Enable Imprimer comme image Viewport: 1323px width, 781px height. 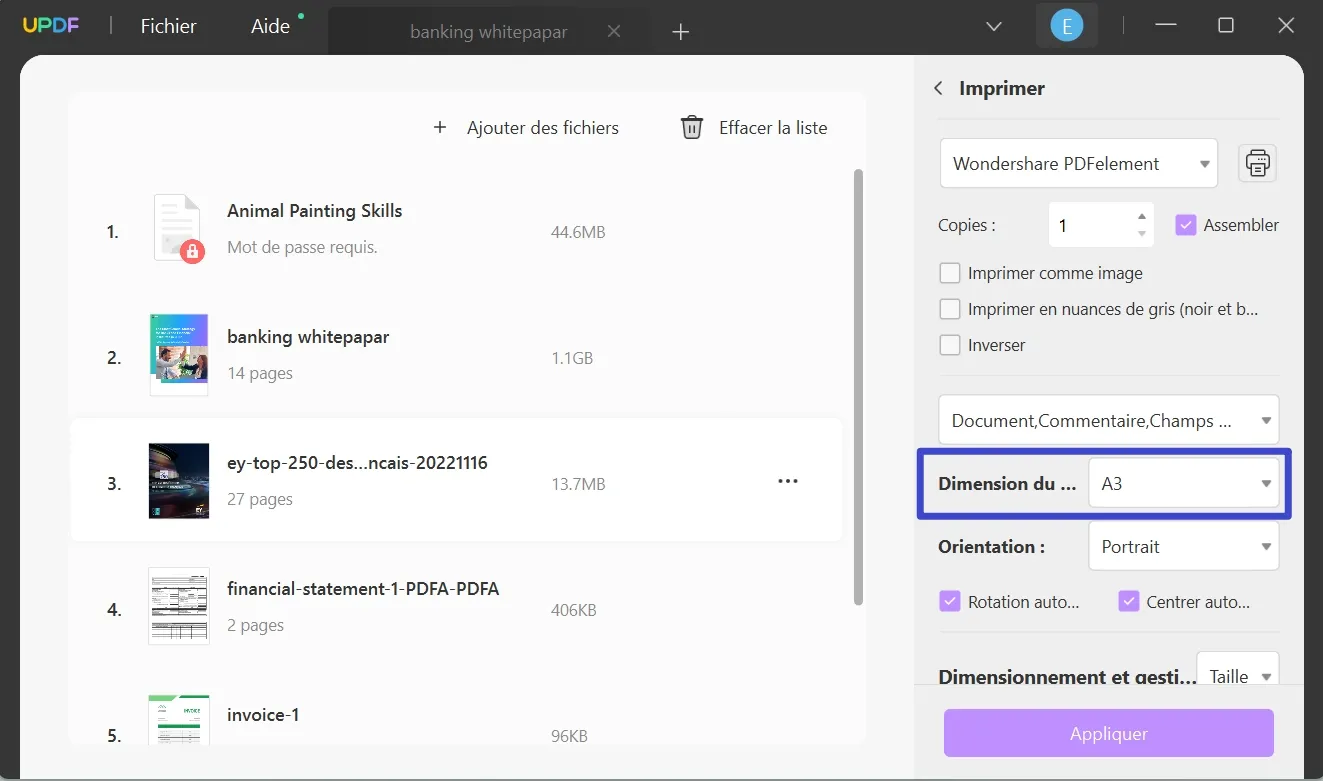click(x=949, y=272)
